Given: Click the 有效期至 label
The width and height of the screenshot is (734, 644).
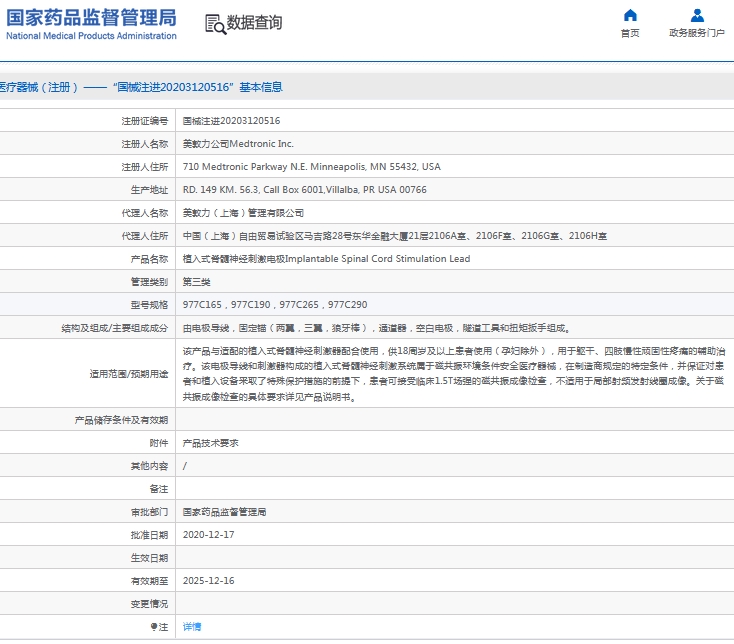Looking at the screenshot, I should click(x=149, y=581).
